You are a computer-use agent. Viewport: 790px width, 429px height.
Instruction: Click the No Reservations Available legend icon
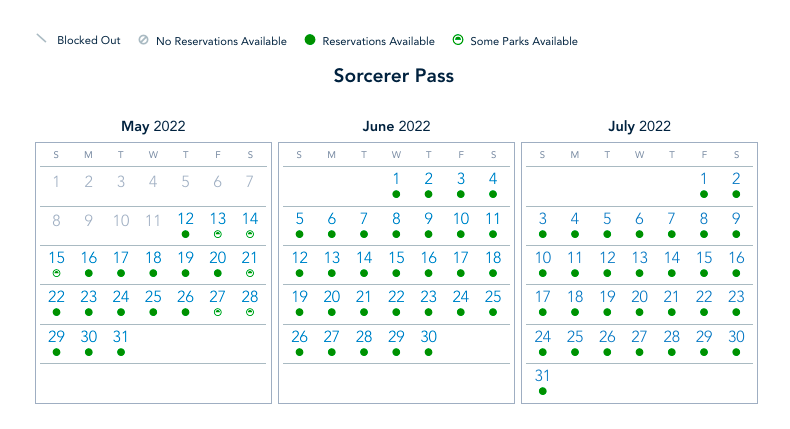coord(143,41)
